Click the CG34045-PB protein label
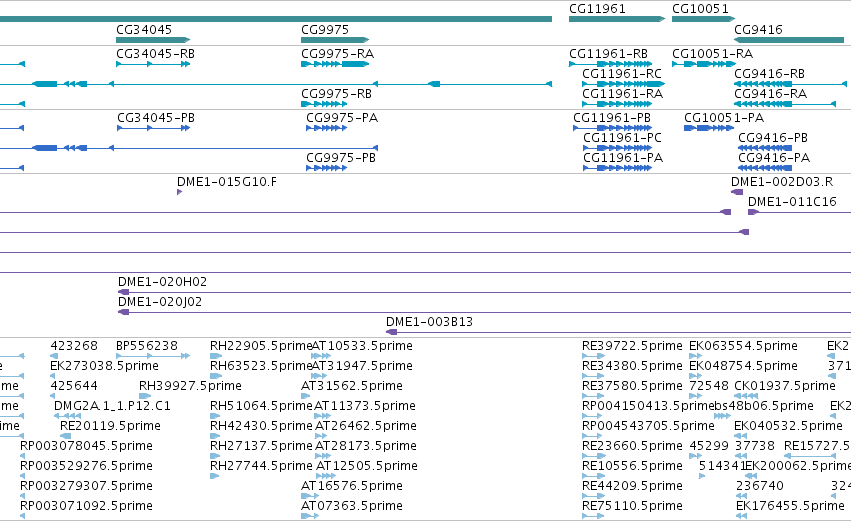This screenshot has height=521, width=851. [156, 118]
